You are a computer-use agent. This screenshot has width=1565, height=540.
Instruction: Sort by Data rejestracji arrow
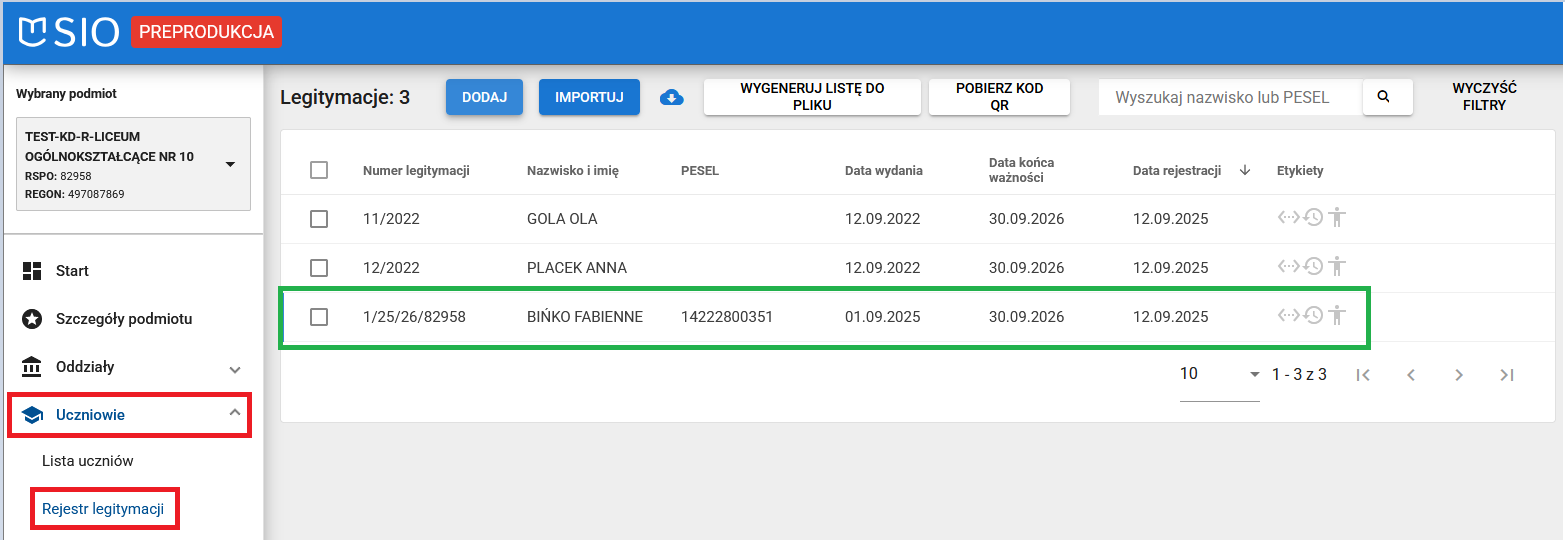point(1245,170)
